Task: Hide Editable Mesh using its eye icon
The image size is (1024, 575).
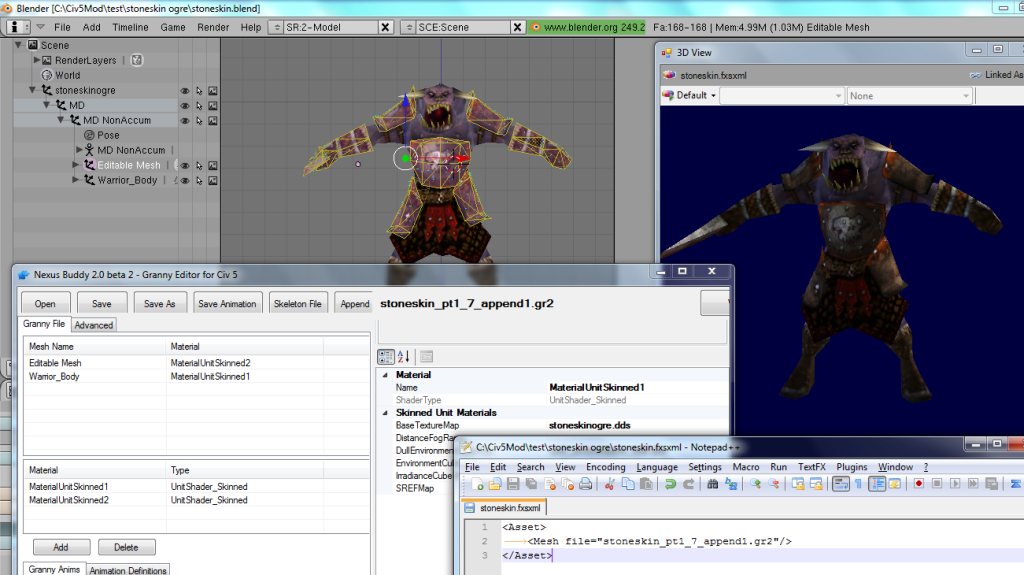Action: pos(185,166)
